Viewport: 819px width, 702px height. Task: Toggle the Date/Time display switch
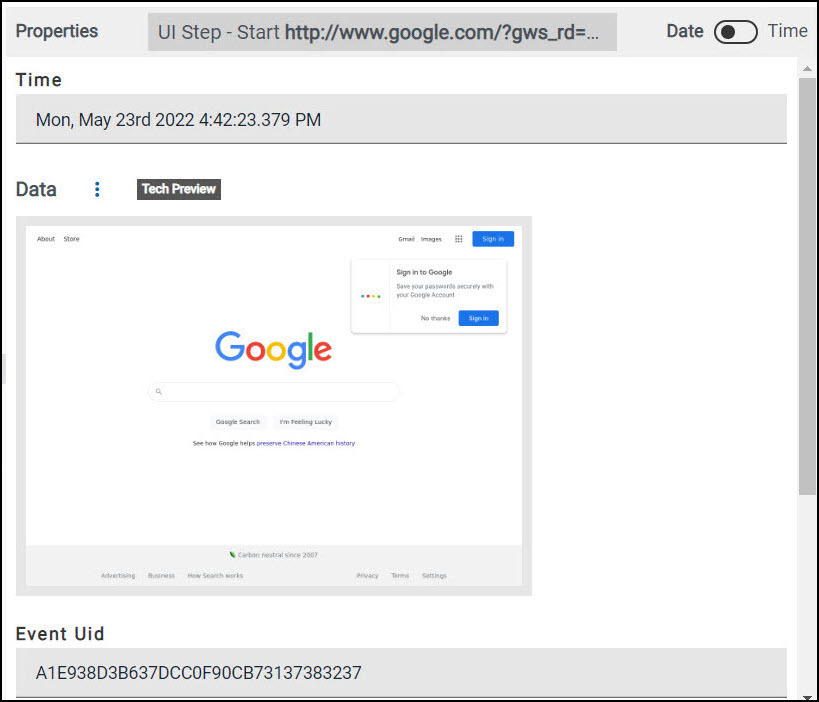[735, 32]
